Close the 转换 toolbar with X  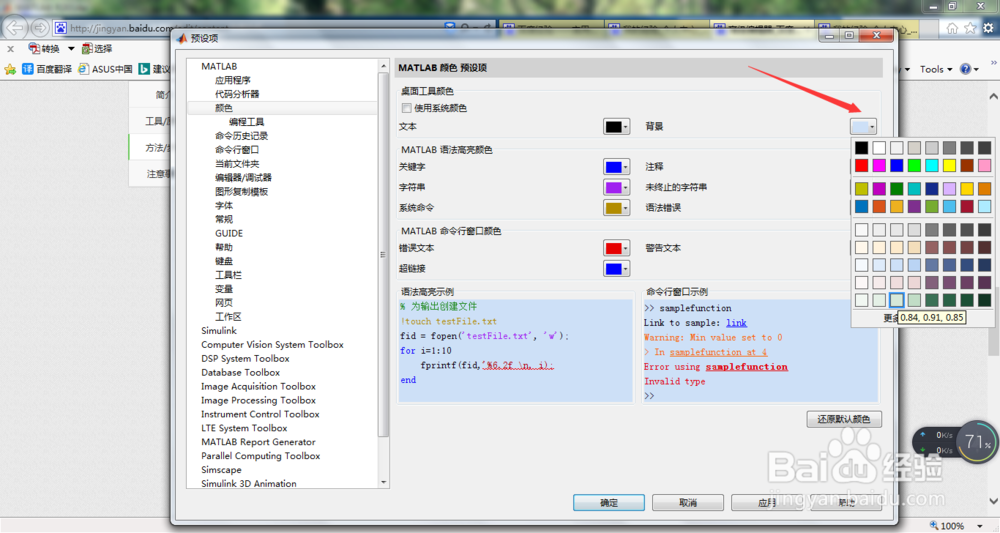pyautogui.click(x=10, y=48)
